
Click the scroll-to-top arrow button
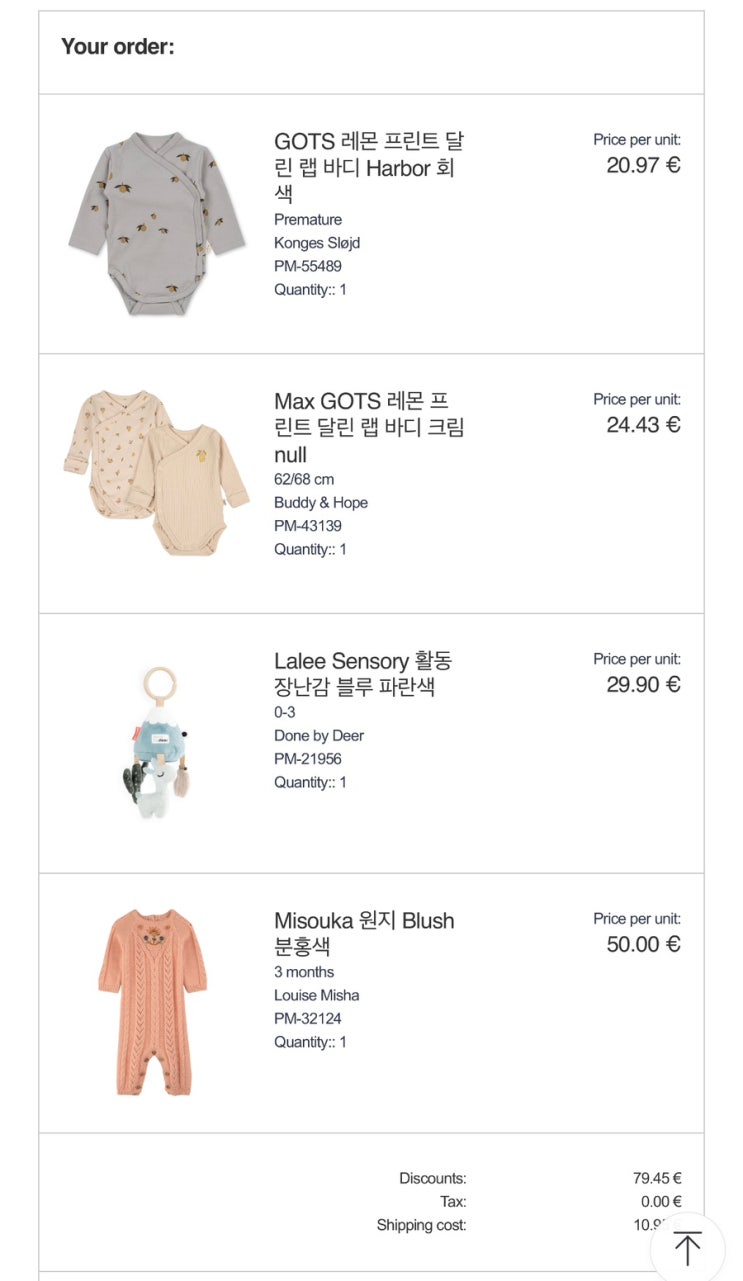687,1248
